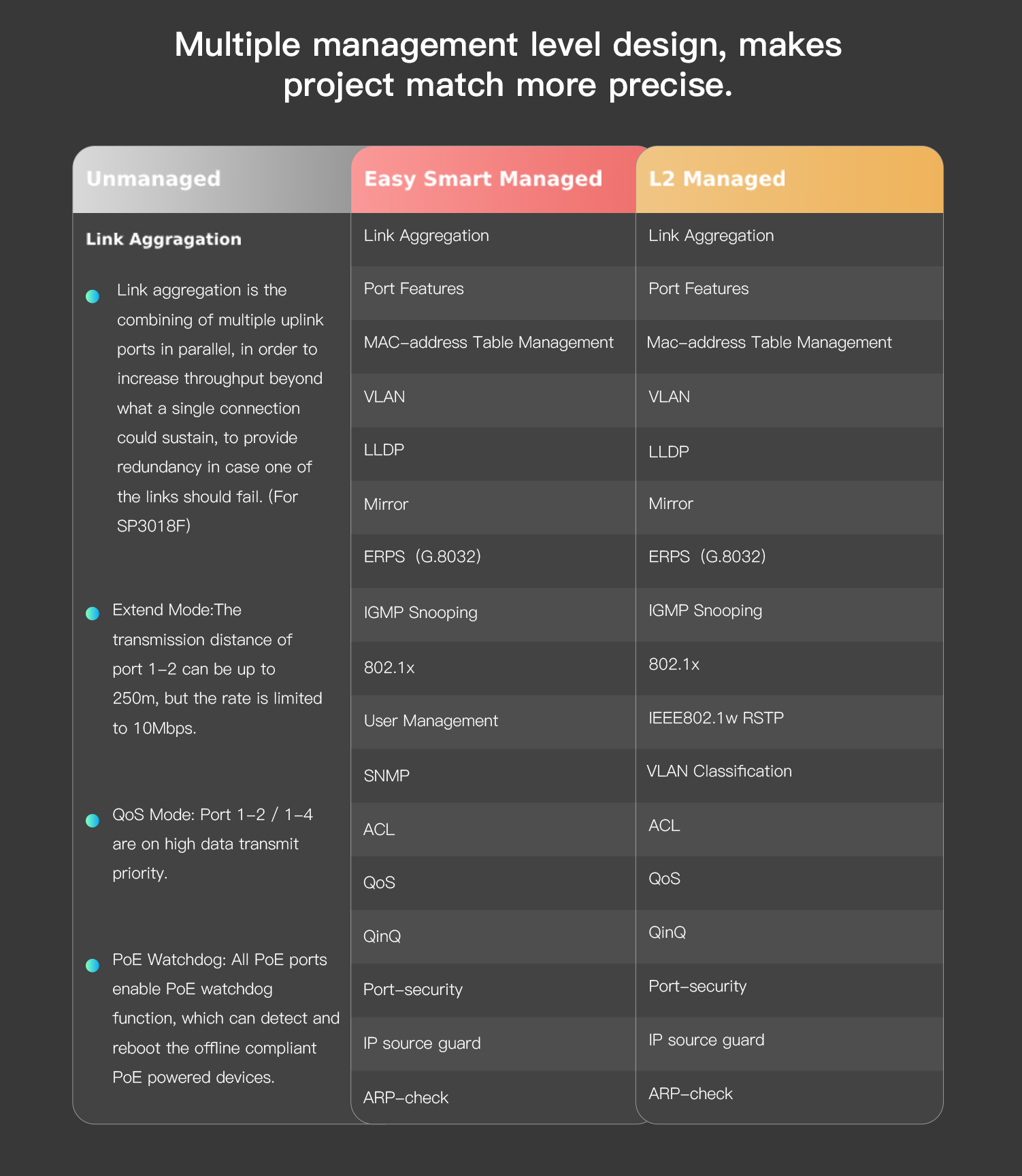This screenshot has height=1176, width=1022.
Task: Click the teal bullet beside Link aggregation description
Action: click(x=93, y=297)
